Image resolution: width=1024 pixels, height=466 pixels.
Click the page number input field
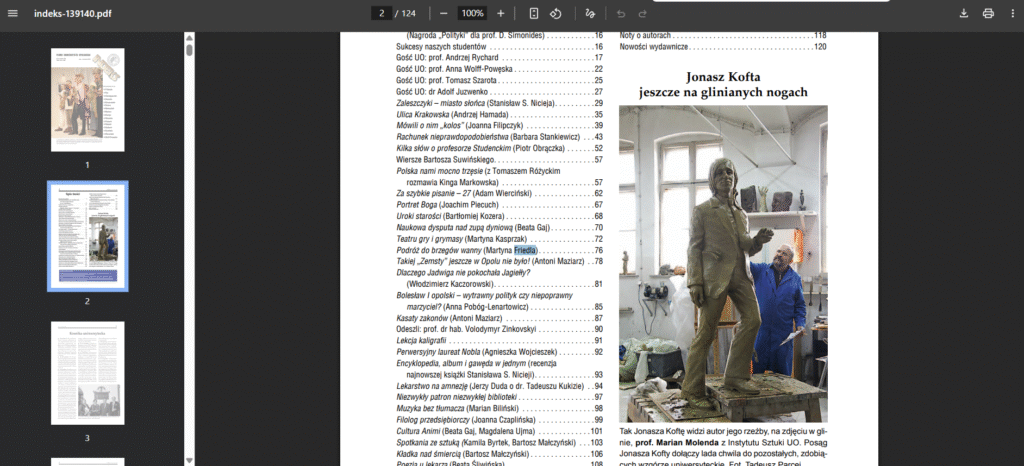tap(380, 13)
